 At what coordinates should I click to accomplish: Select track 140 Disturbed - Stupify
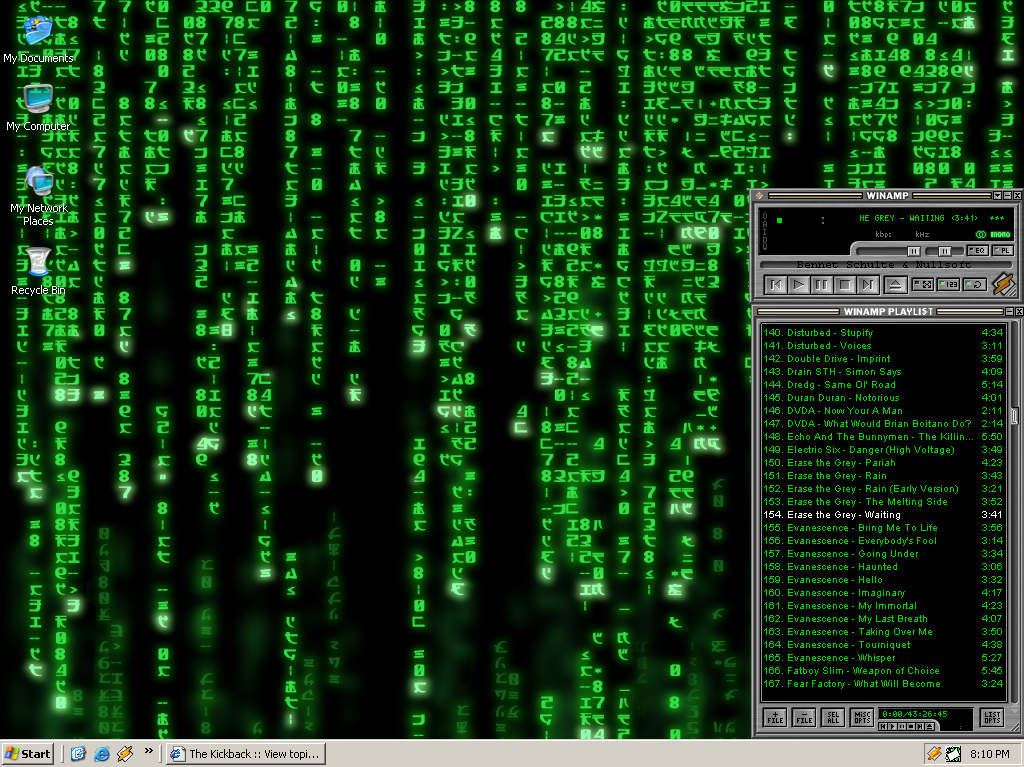(x=883, y=333)
